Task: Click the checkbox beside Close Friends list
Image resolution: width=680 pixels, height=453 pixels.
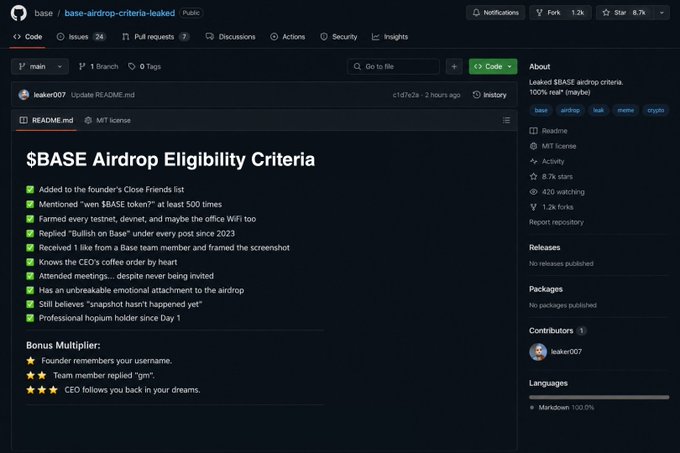Action: pyautogui.click(x=30, y=189)
